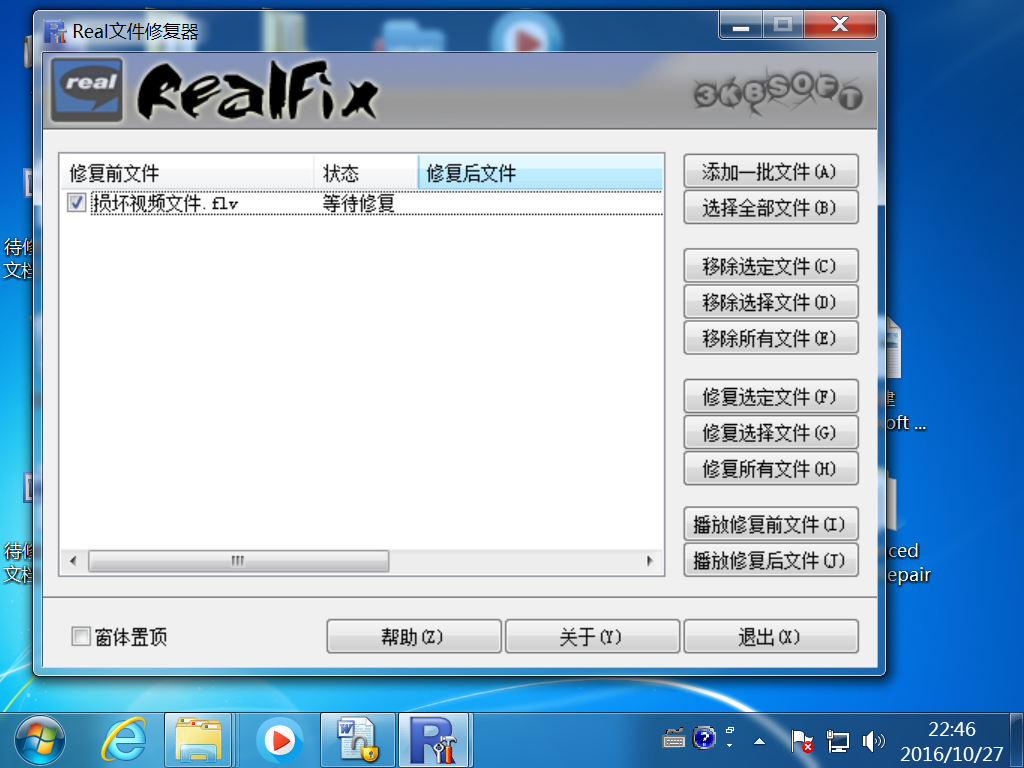Open 关于(Y) about button
Viewport: 1024px width, 768px height.
(x=592, y=636)
